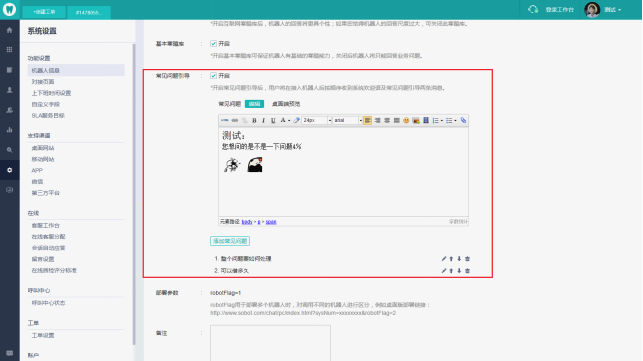This screenshot has height=361, width=643.
Task: Select the 编辑 tab for FAQ
Action: click(254, 104)
